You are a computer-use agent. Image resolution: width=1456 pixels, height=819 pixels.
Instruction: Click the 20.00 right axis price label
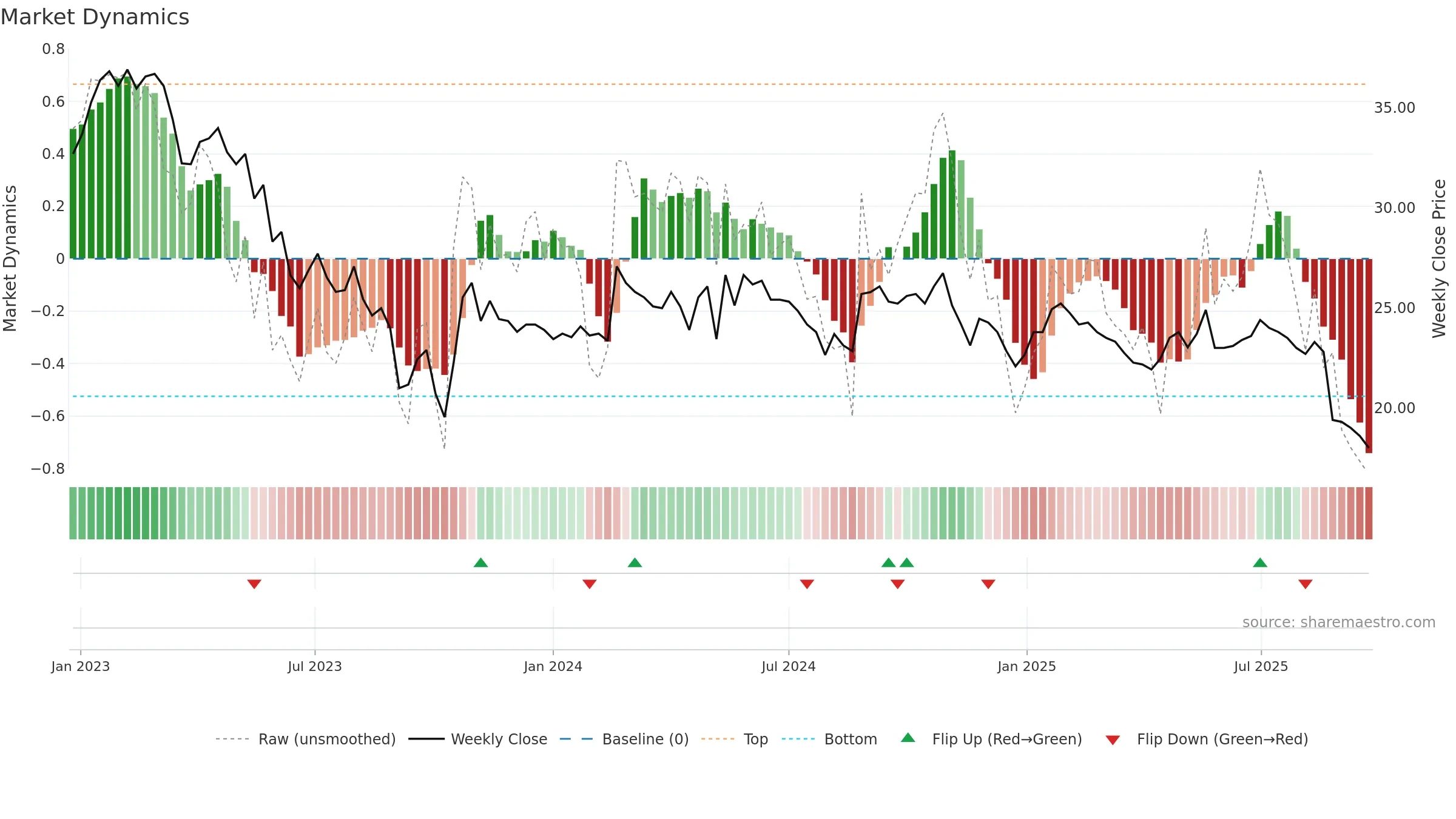click(x=1395, y=408)
